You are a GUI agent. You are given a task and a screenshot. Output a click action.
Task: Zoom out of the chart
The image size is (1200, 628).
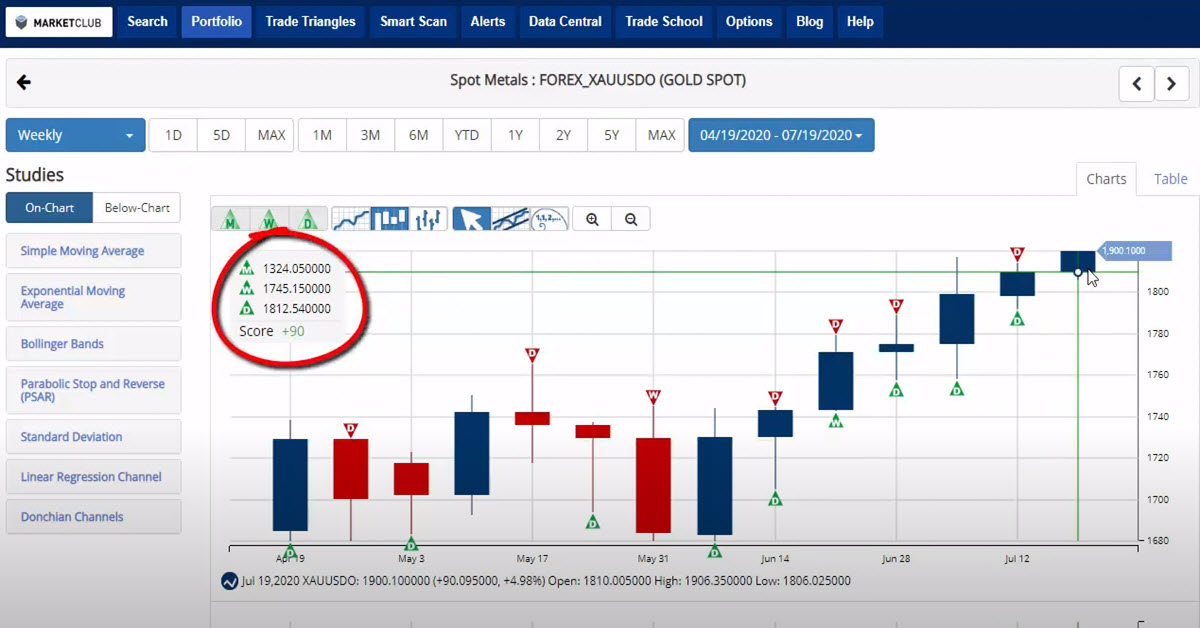tap(631, 219)
